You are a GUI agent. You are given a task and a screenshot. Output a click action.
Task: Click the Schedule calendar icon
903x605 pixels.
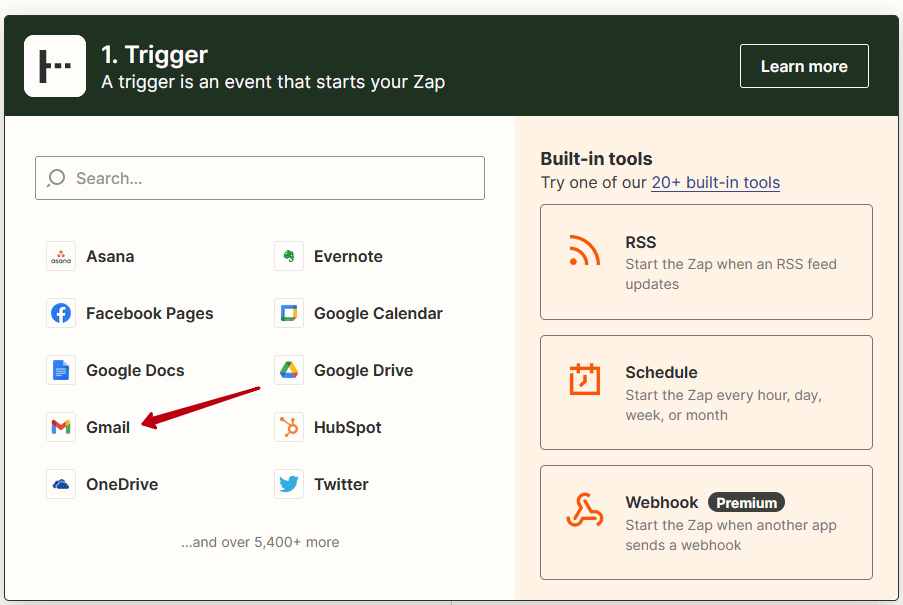585,379
